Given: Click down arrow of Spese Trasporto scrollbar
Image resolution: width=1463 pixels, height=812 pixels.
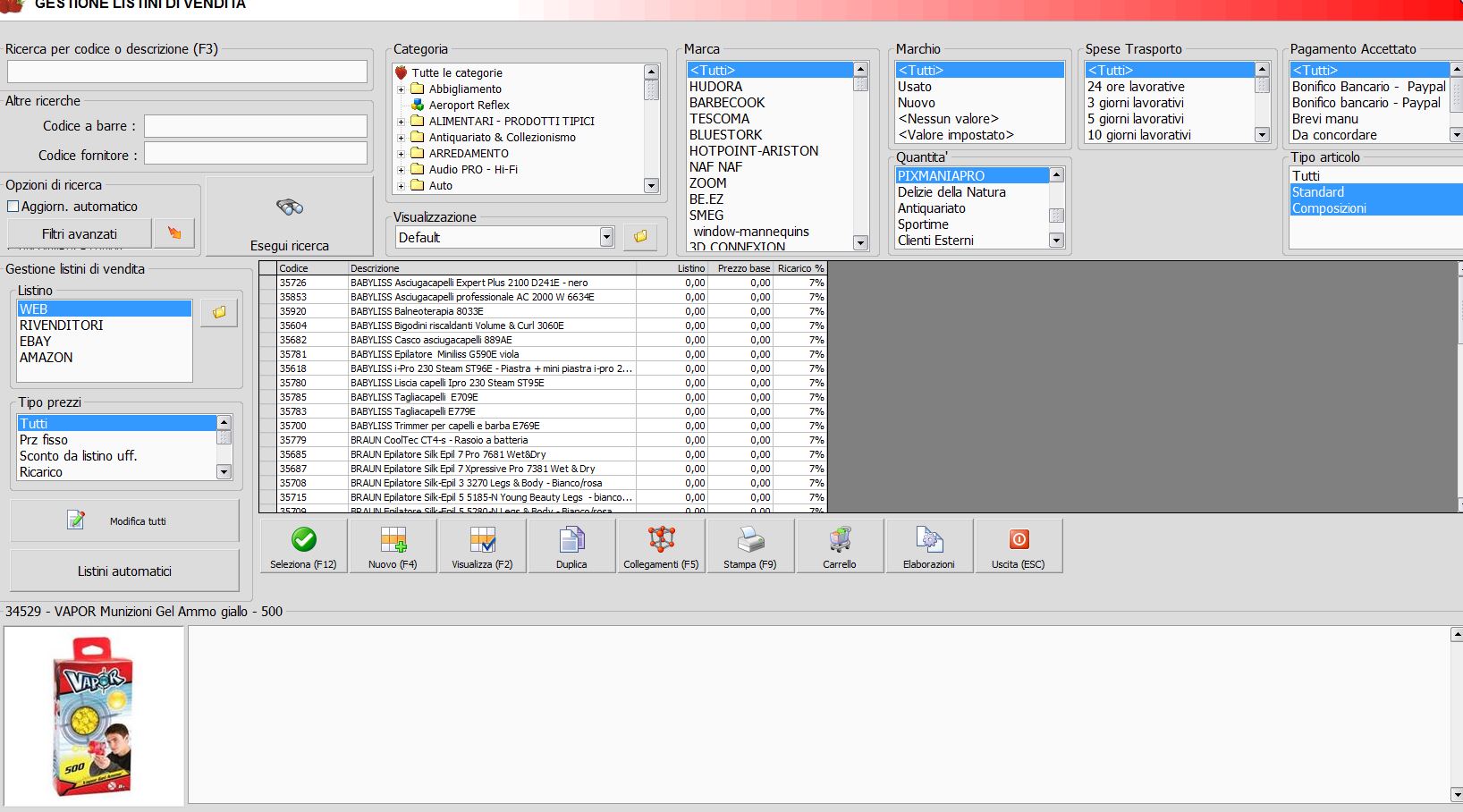Looking at the screenshot, I should [1262, 135].
